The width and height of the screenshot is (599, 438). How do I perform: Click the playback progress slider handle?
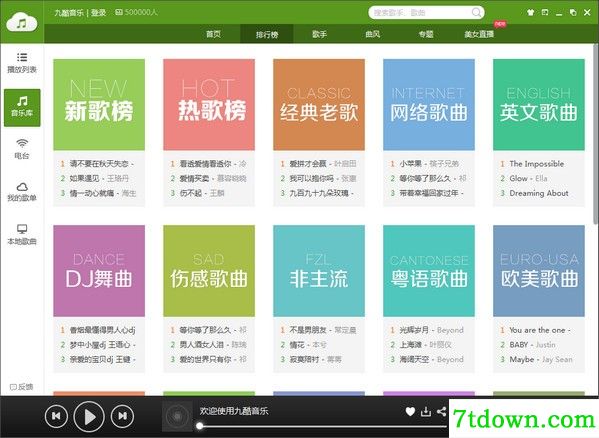199,425
